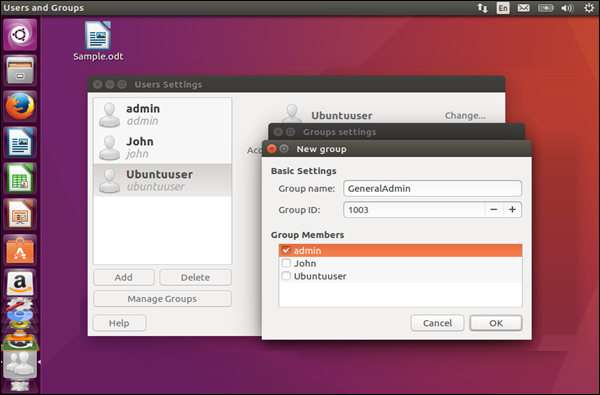Launch Firefox from the dock
This screenshot has height=395, width=600.
coord(20,106)
